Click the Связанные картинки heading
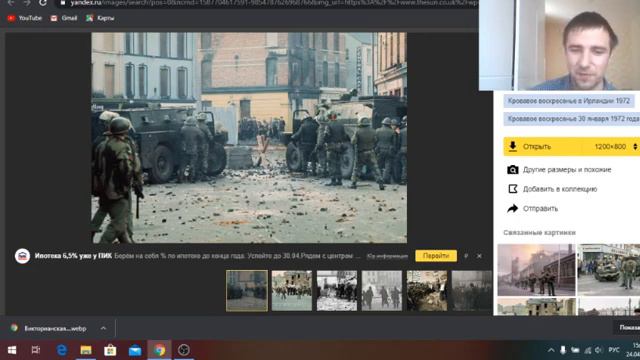Image resolution: width=640 pixels, height=360 pixels. 539,232
